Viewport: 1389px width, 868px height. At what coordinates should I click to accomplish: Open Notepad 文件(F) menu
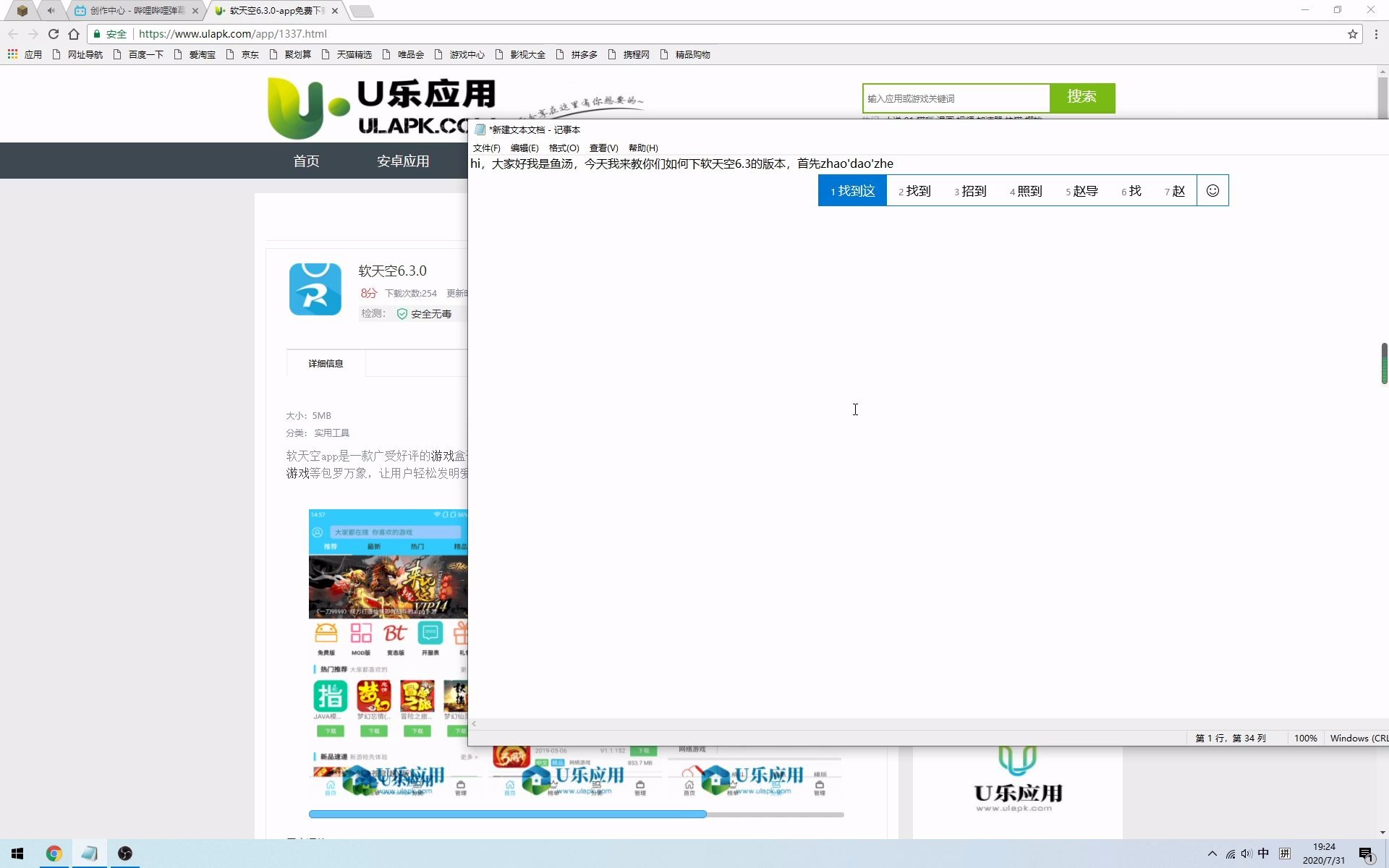486,148
